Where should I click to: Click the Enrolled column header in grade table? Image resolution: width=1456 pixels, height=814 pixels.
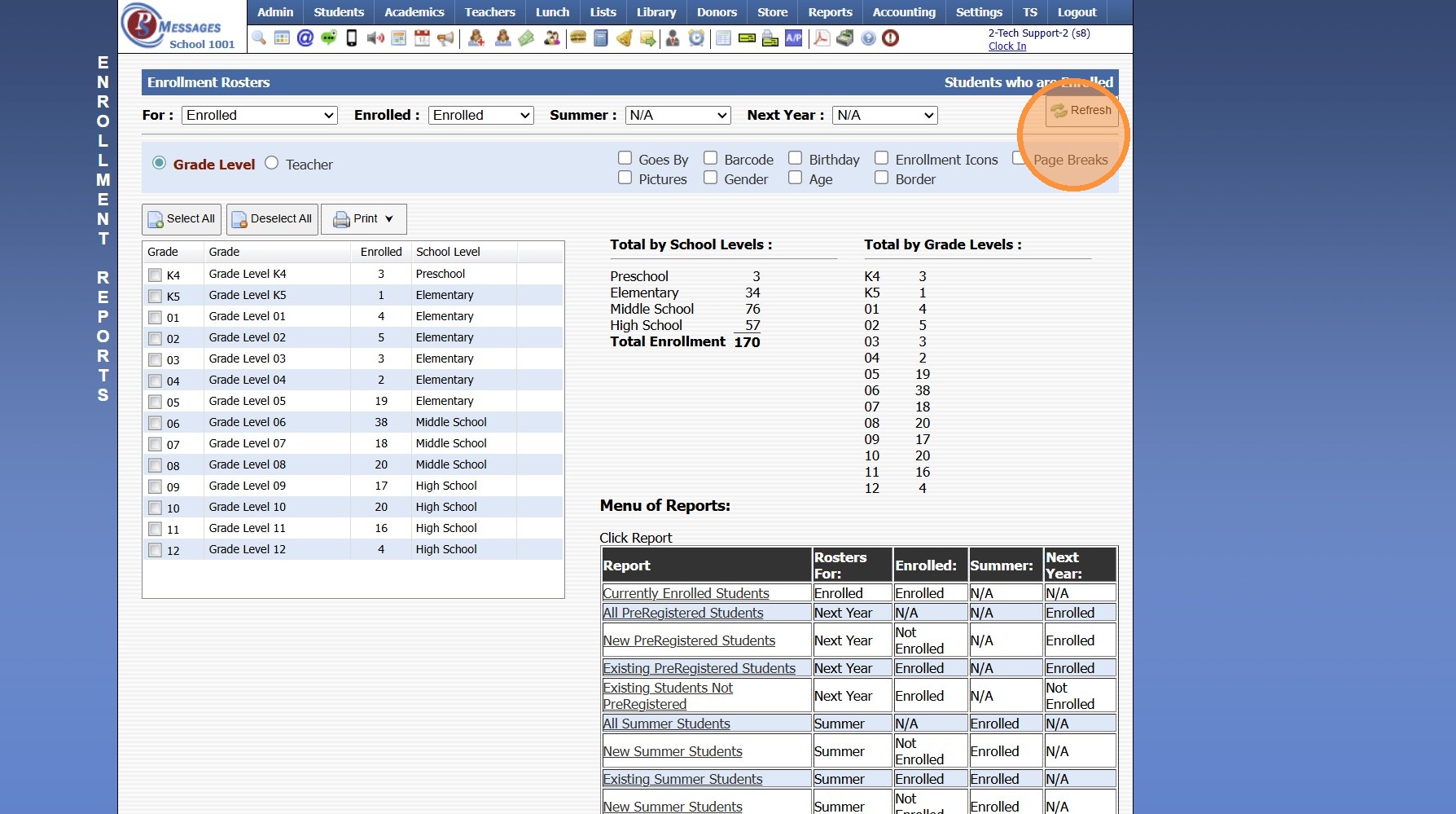(381, 252)
